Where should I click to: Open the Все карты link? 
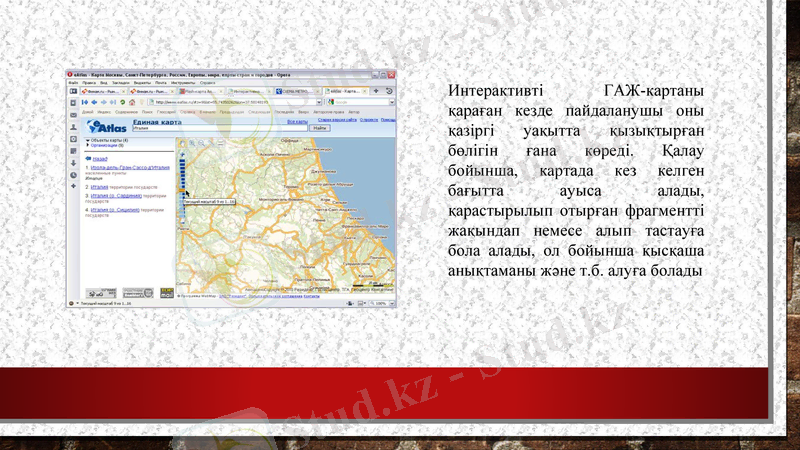pyautogui.click(x=297, y=121)
